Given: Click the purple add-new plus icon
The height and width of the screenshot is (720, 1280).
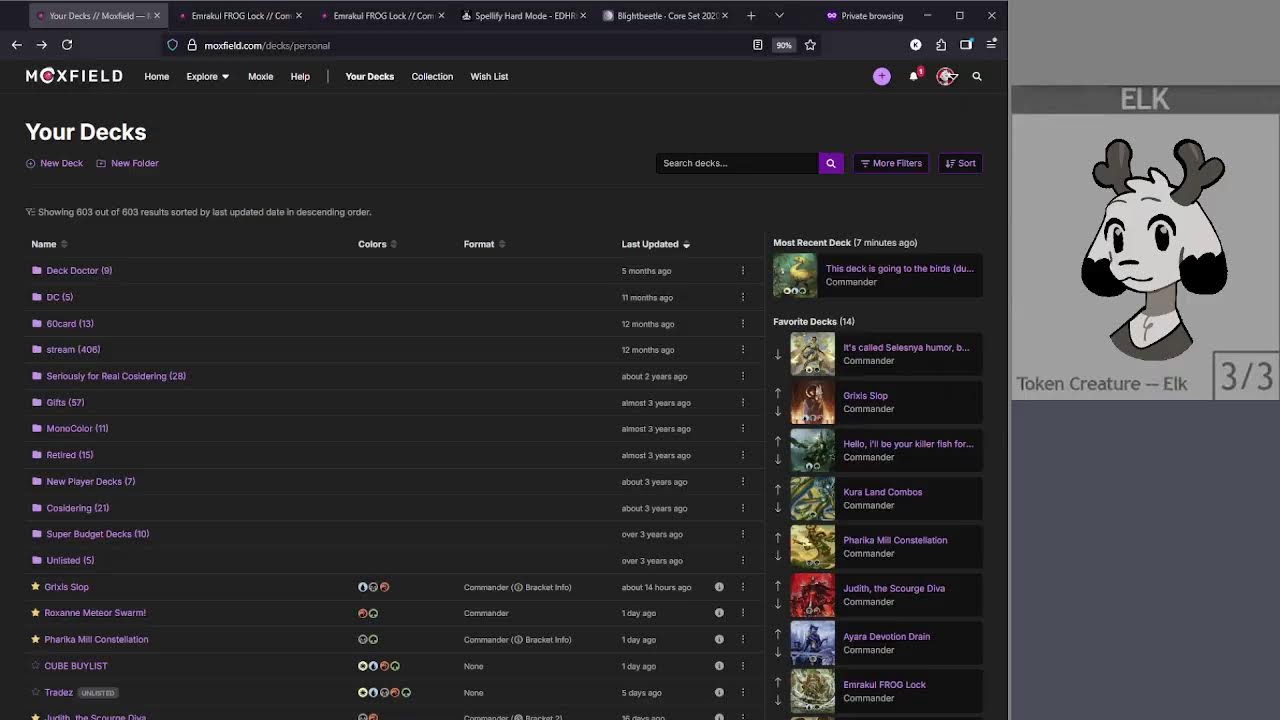Looking at the screenshot, I should [x=881, y=76].
